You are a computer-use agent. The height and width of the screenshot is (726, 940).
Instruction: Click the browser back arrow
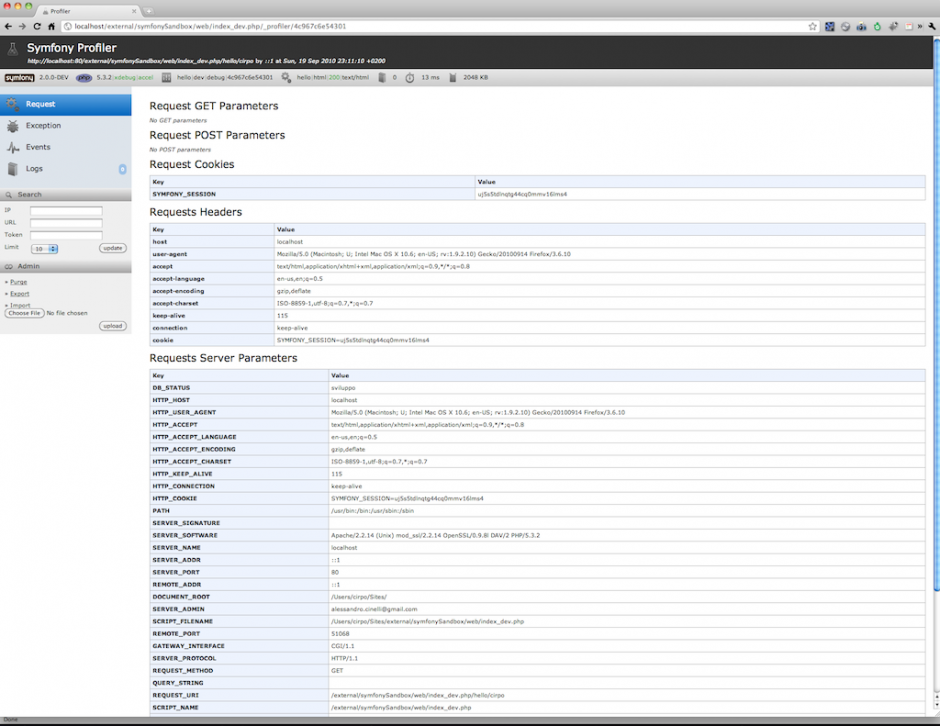click(8, 26)
